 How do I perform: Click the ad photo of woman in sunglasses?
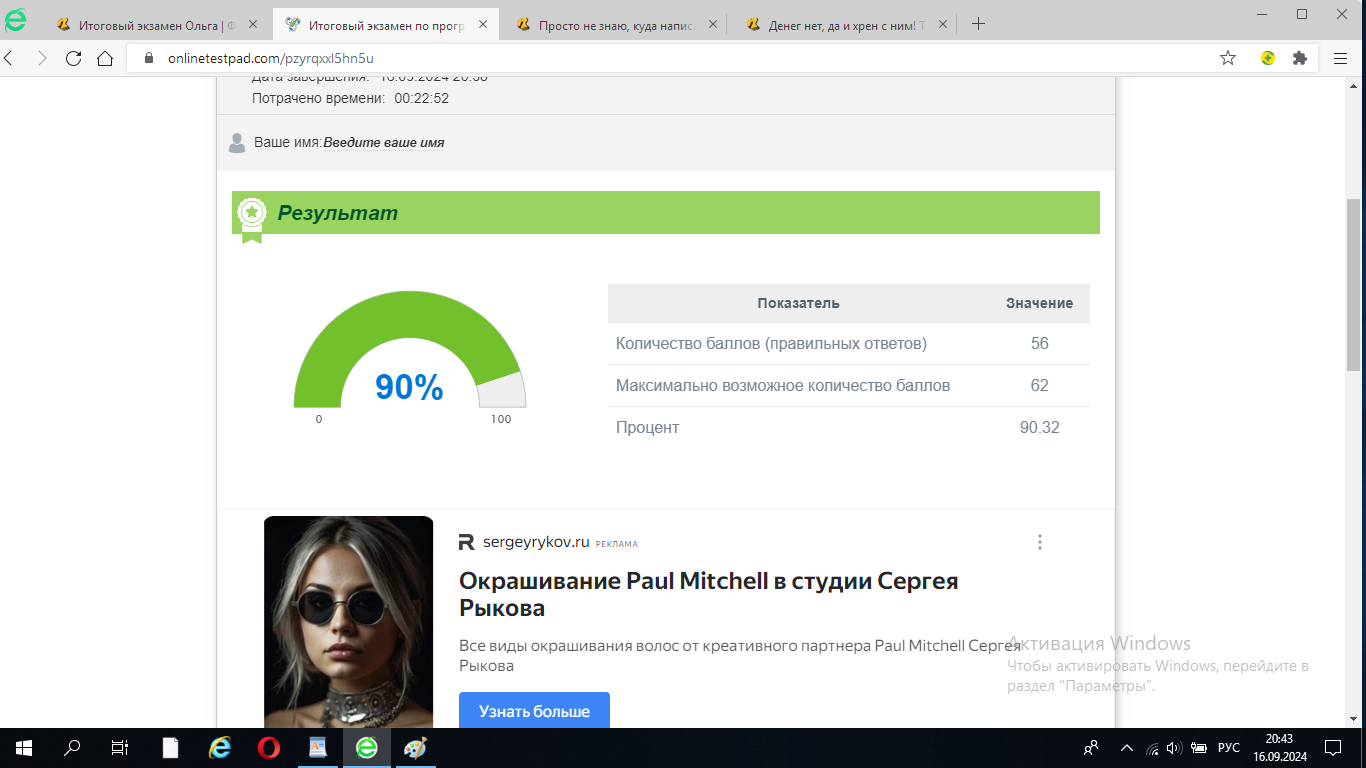point(348,622)
